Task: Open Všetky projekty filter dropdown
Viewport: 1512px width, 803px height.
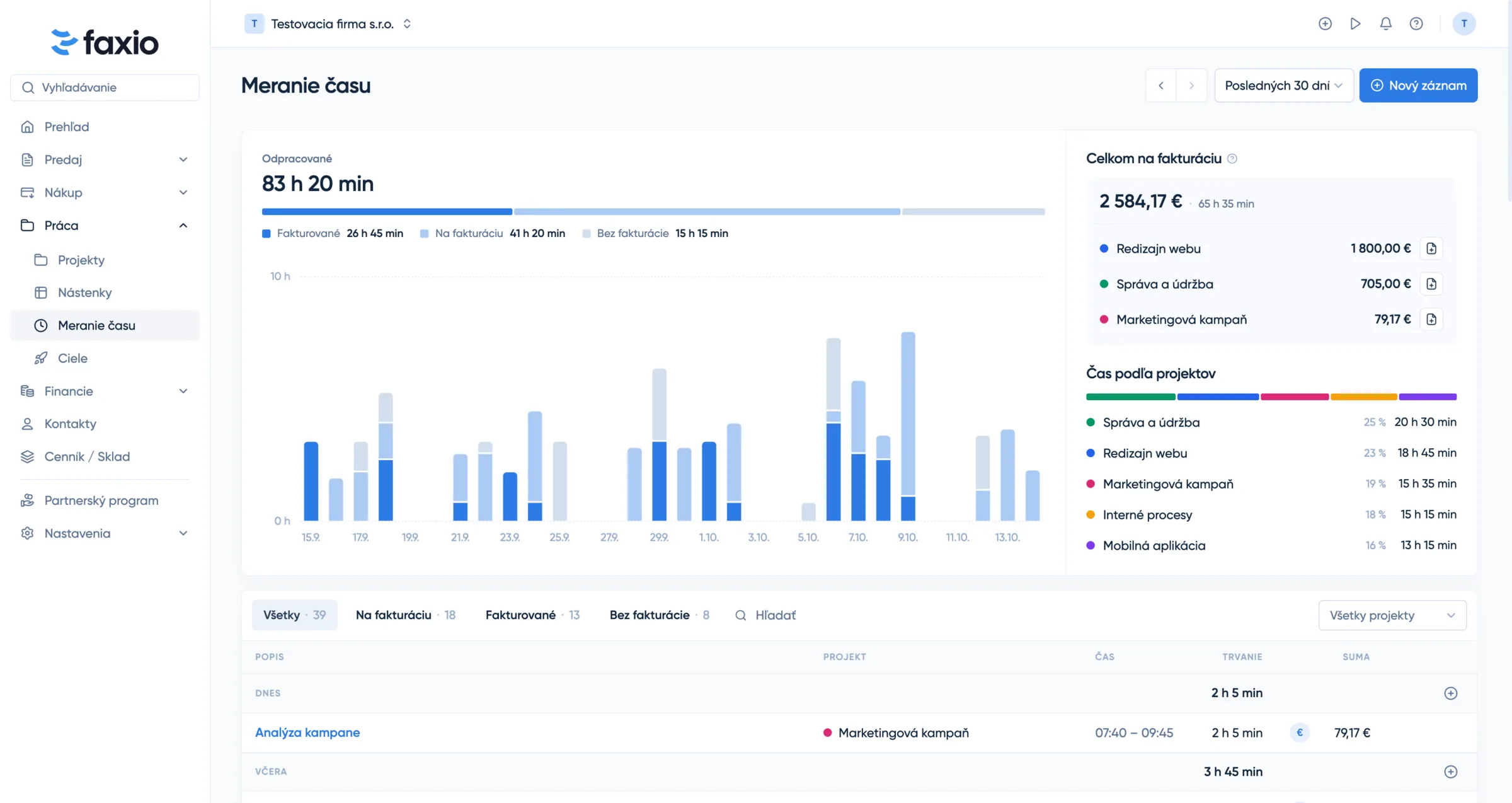Action: (1392, 615)
